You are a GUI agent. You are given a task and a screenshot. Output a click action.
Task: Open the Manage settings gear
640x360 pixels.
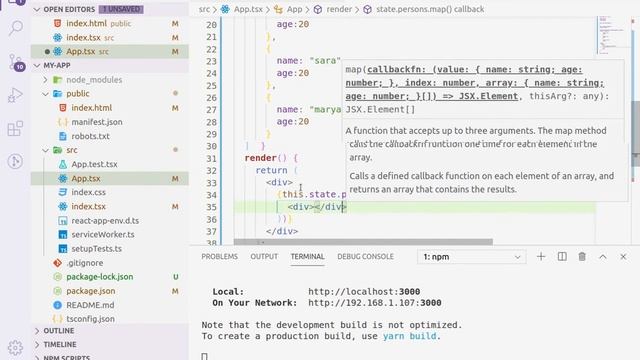pyautogui.click(x=16, y=348)
